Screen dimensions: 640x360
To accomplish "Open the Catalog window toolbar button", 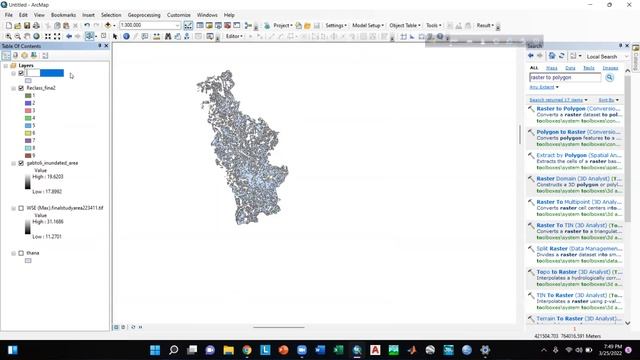I will (x=209, y=25).
